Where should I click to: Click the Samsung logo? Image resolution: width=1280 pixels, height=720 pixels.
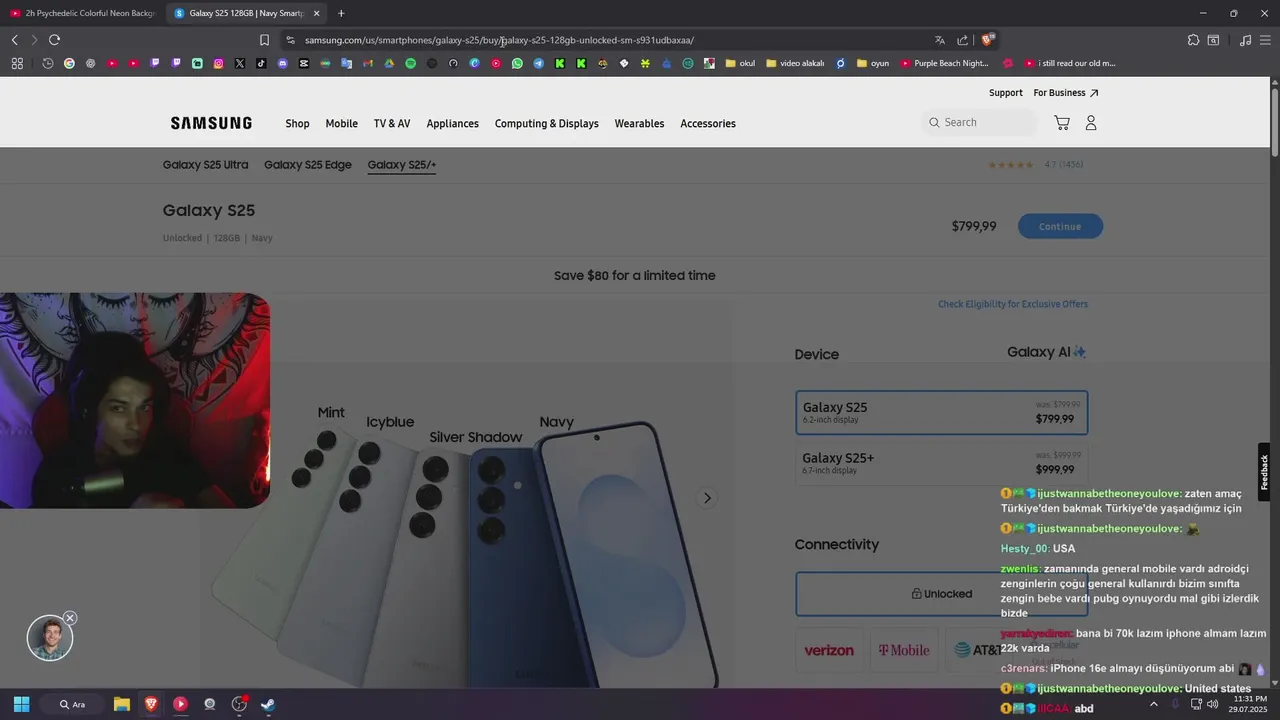211,123
